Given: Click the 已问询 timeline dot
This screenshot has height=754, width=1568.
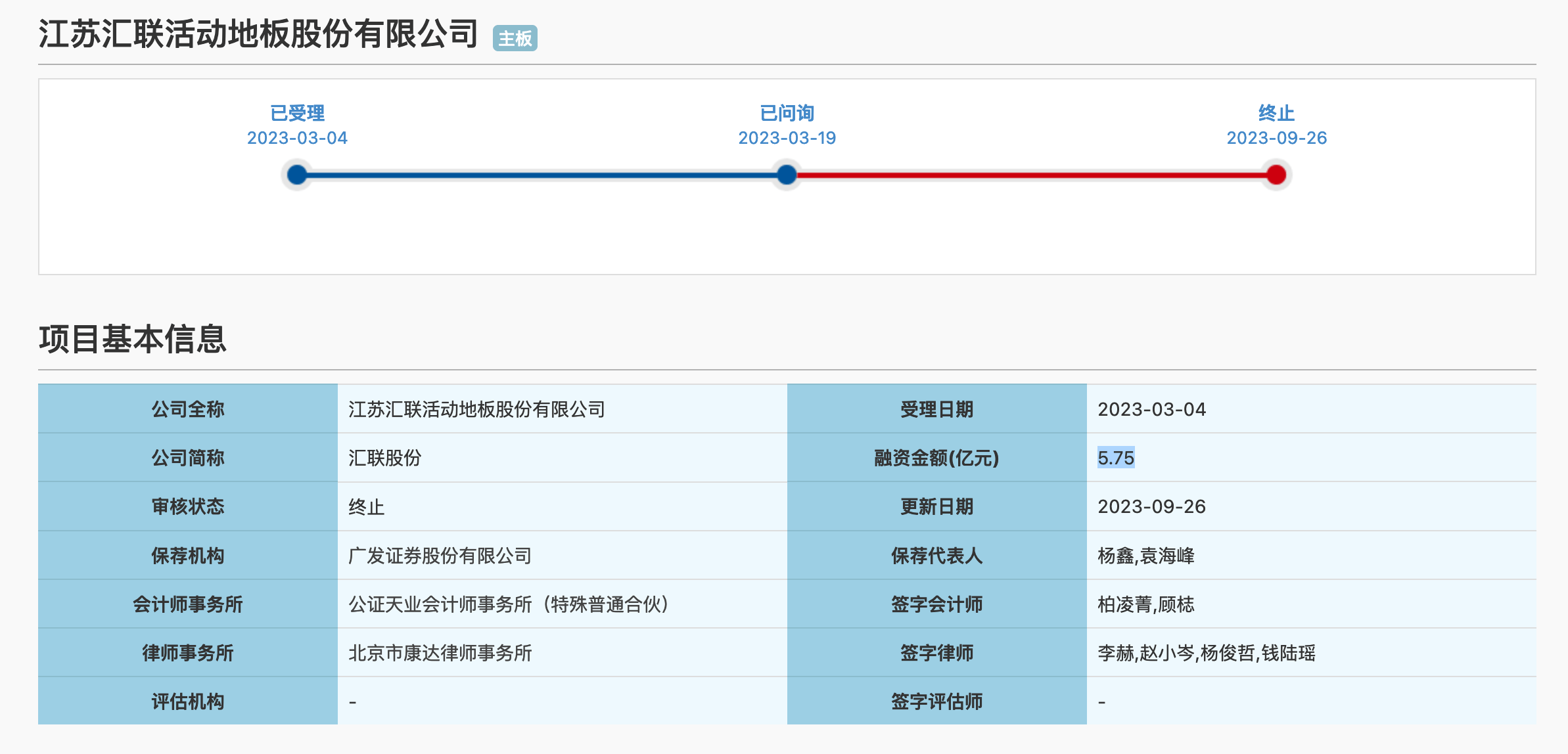Looking at the screenshot, I should click(x=787, y=175).
